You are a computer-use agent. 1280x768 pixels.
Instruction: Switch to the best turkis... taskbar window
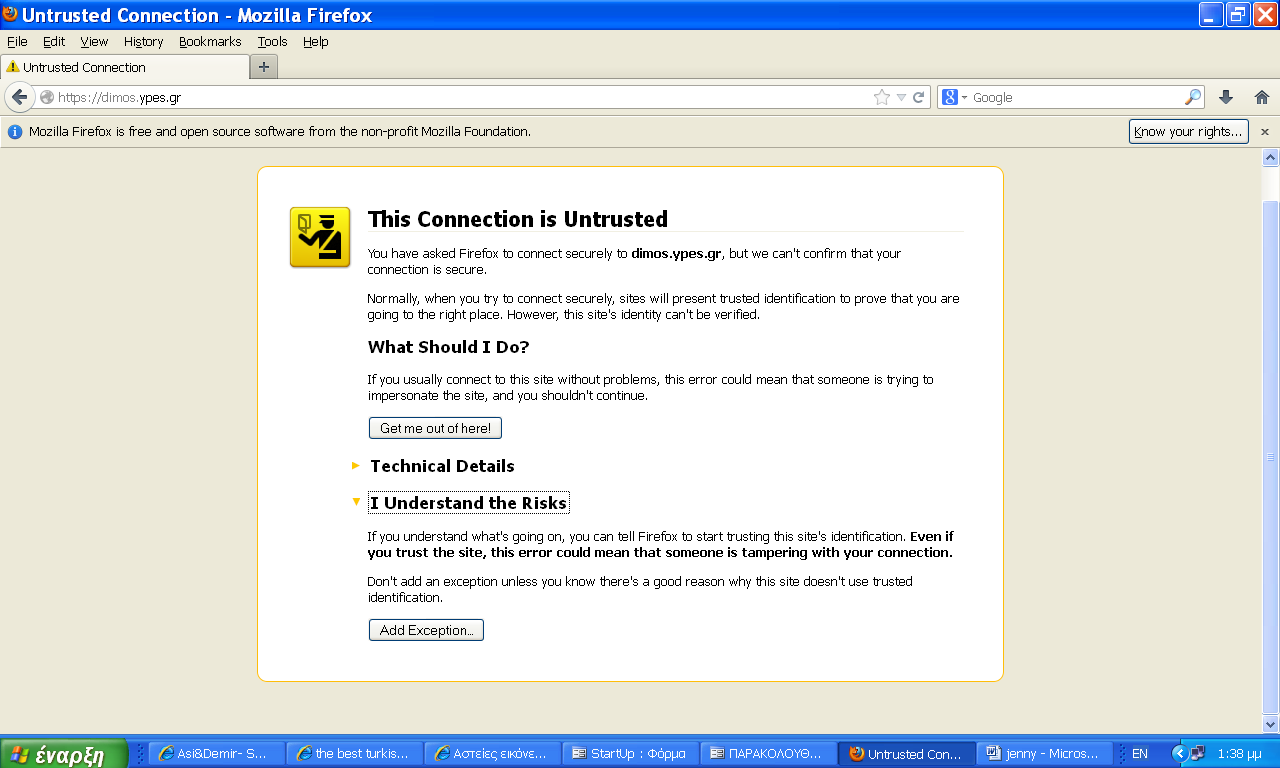[x=354, y=754]
